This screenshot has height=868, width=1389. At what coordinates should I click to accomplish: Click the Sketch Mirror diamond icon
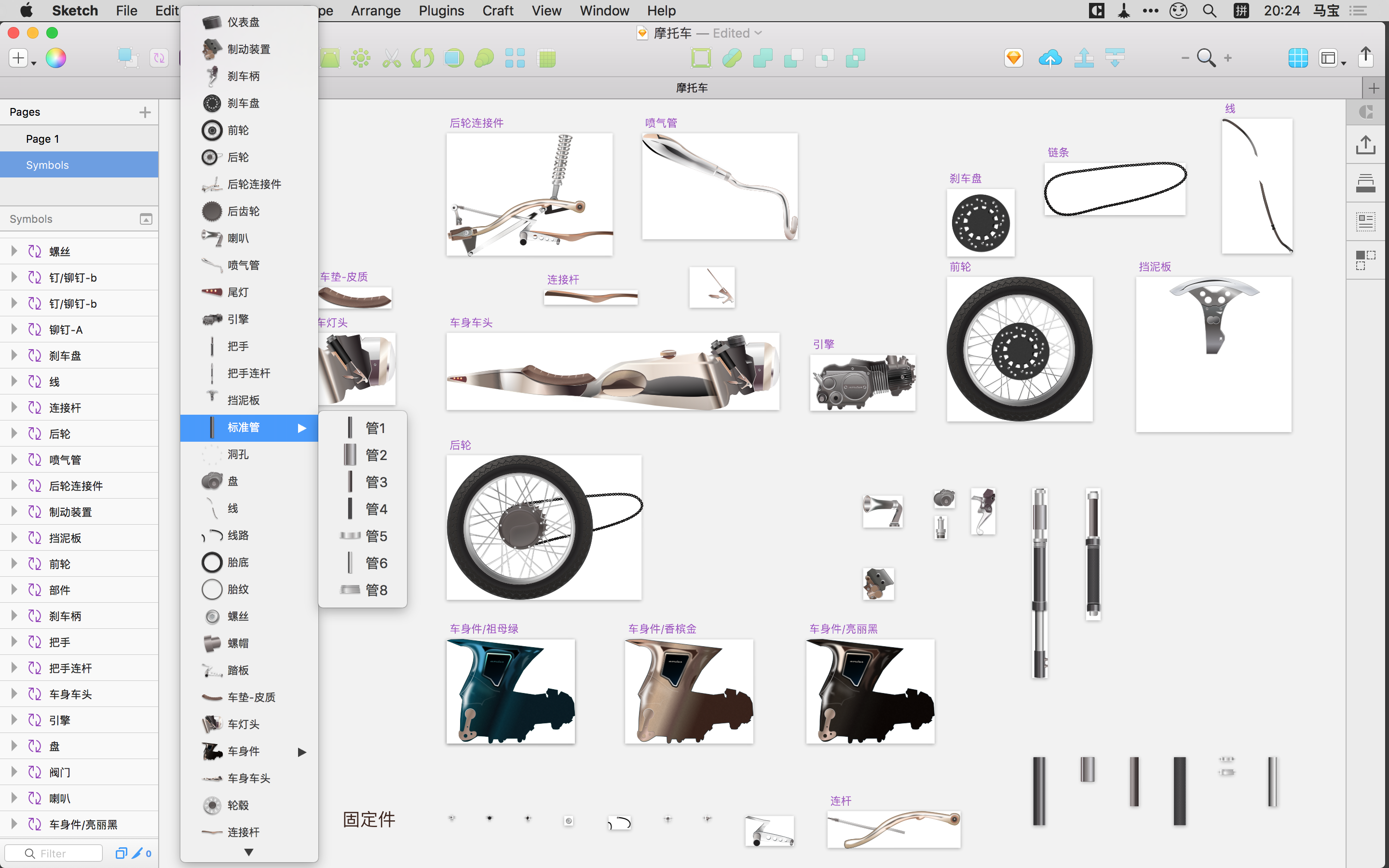(x=1014, y=58)
